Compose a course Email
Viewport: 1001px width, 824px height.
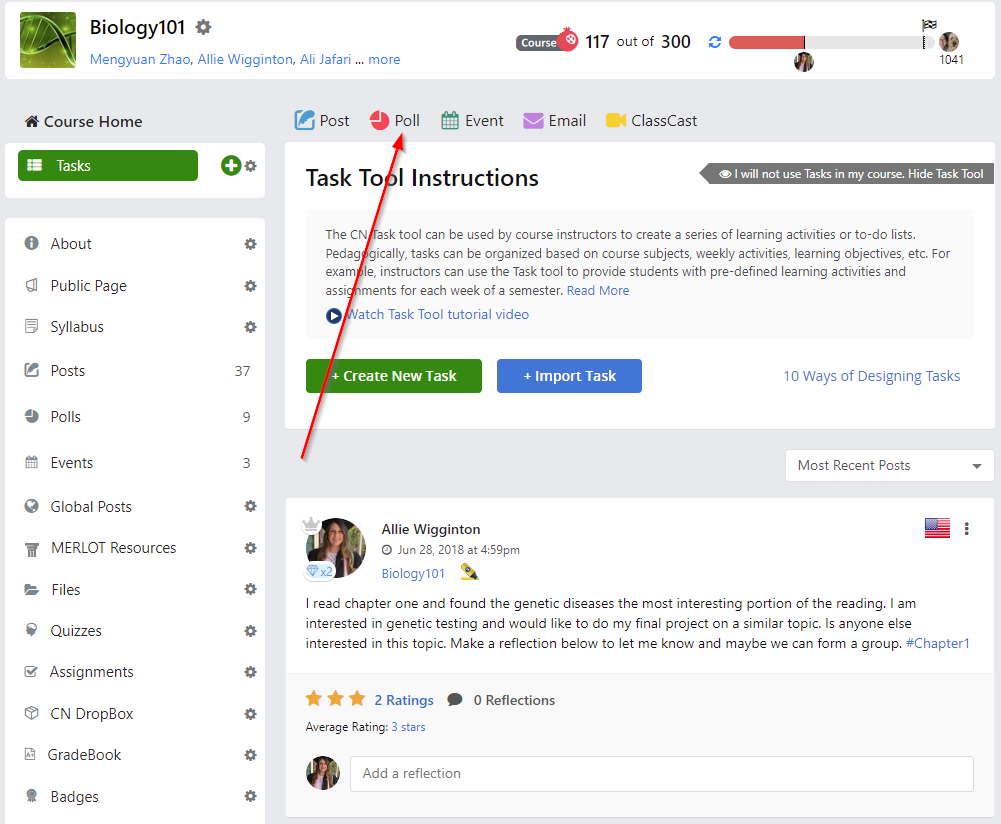pyautogui.click(x=554, y=121)
